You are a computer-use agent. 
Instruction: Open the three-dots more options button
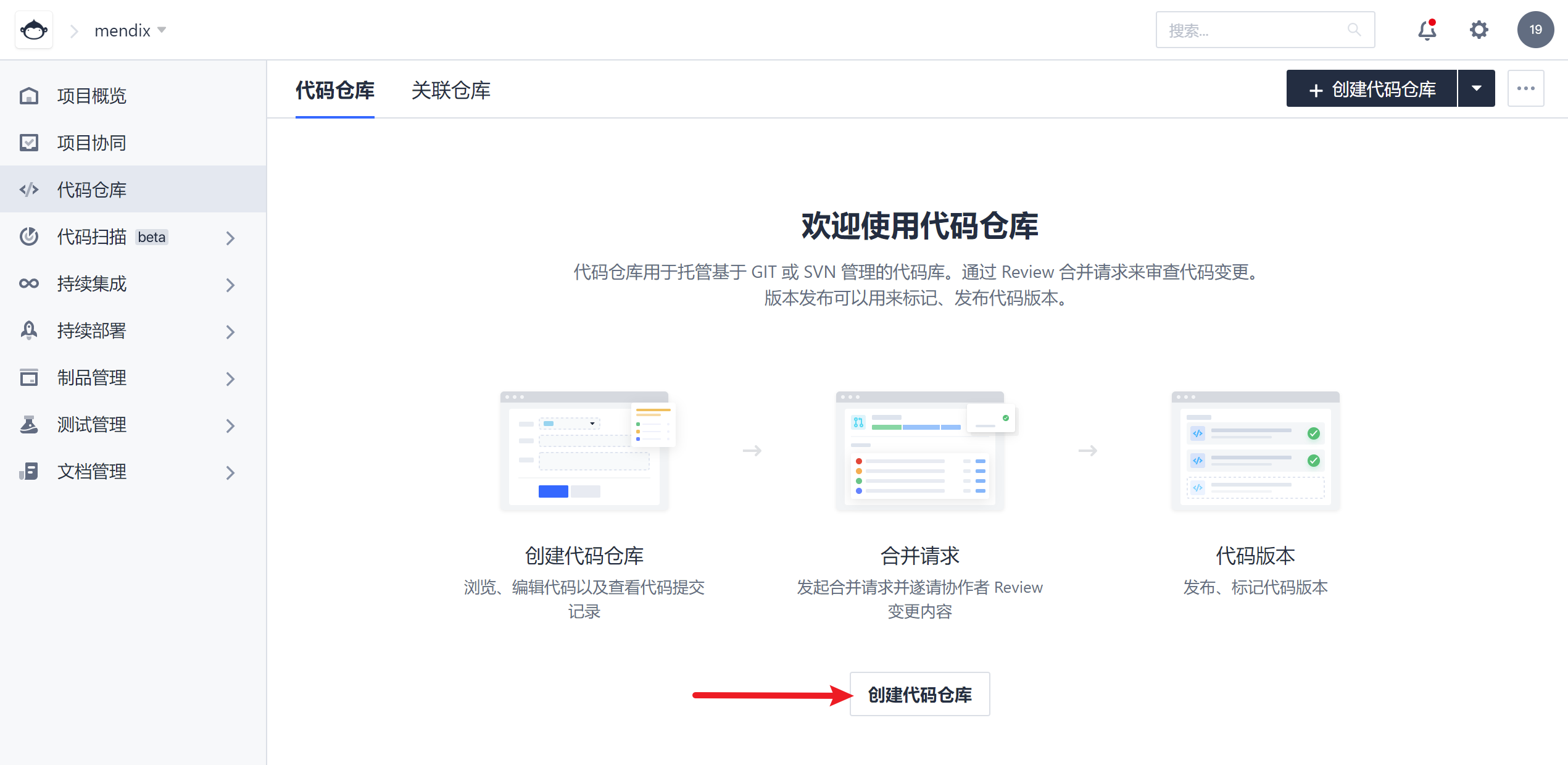(x=1525, y=88)
